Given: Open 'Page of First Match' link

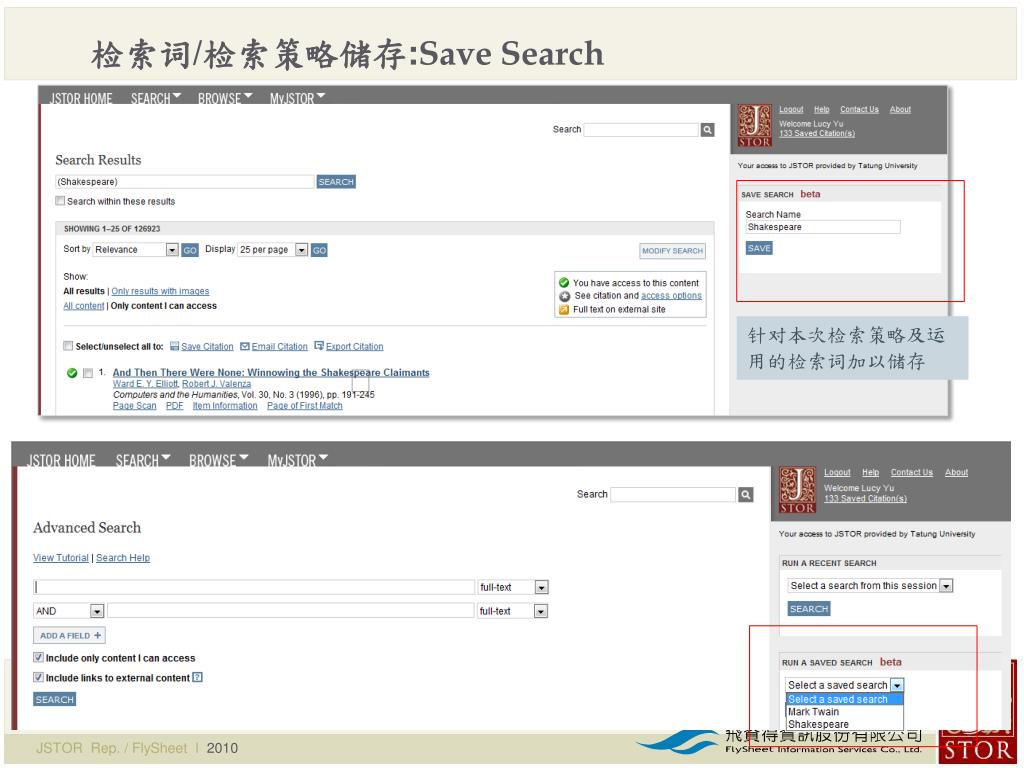Looking at the screenshot, I should coord(304,406).
